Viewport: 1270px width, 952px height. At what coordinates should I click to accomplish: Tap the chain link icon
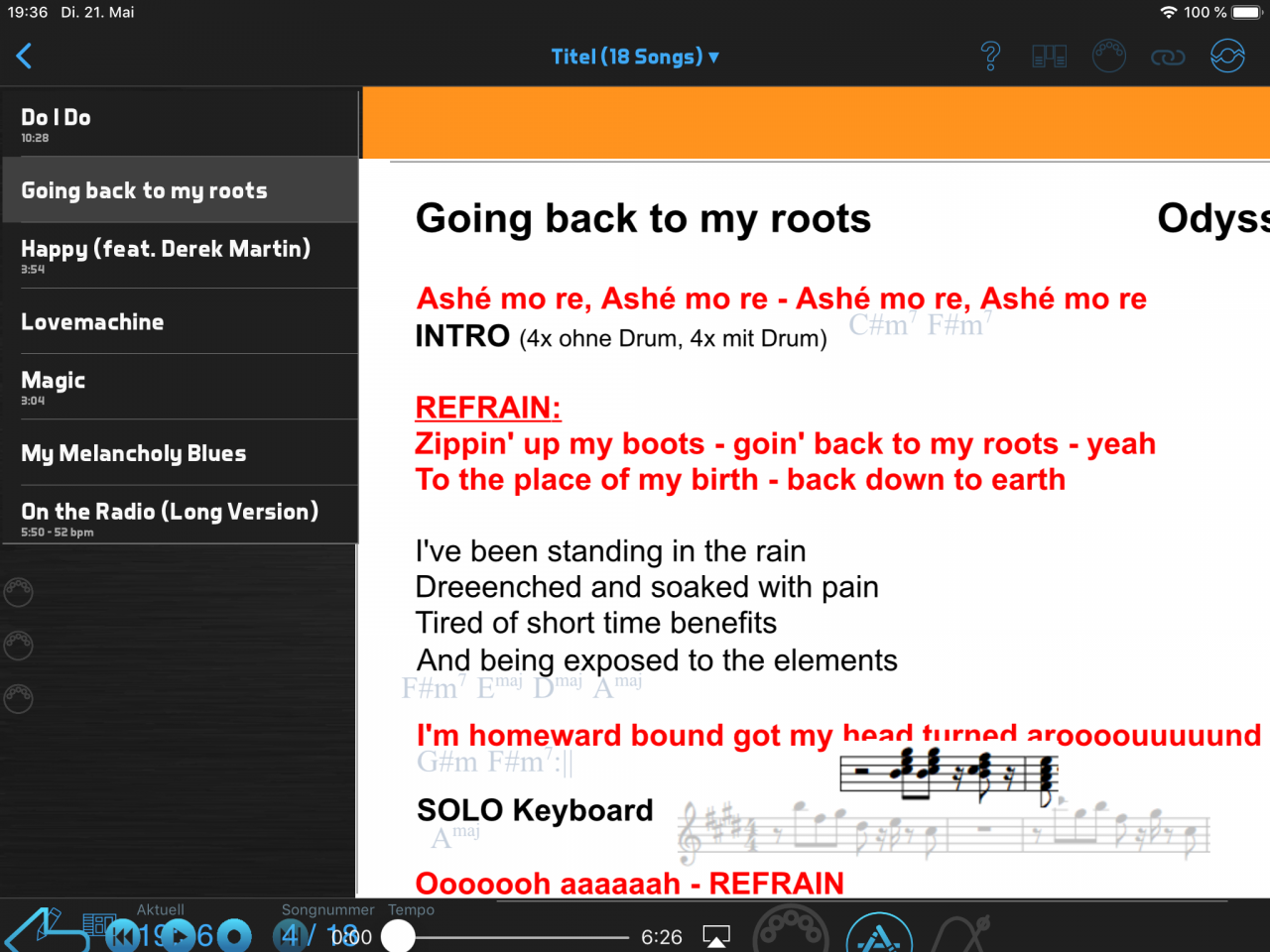click(x=1168, y=58)
